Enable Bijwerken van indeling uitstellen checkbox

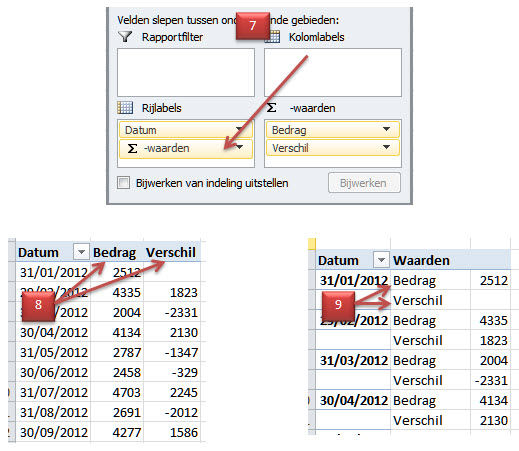pyautogui.click(x=123, y=183)
